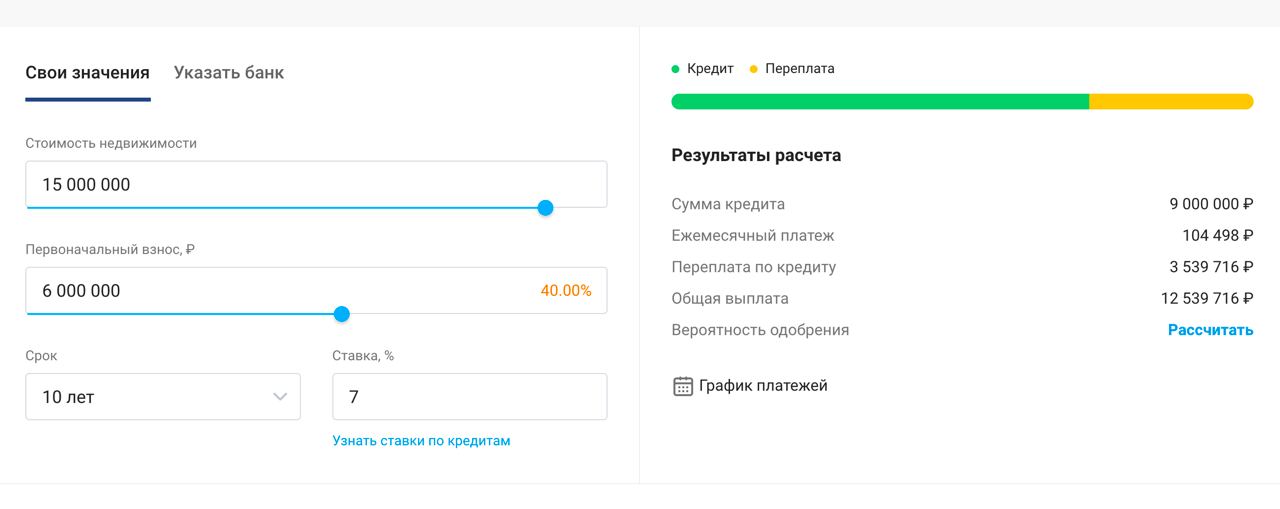Click the calendar icon beside График платежей
Screen dimensions: 1280x509
(x=683, y=386)
